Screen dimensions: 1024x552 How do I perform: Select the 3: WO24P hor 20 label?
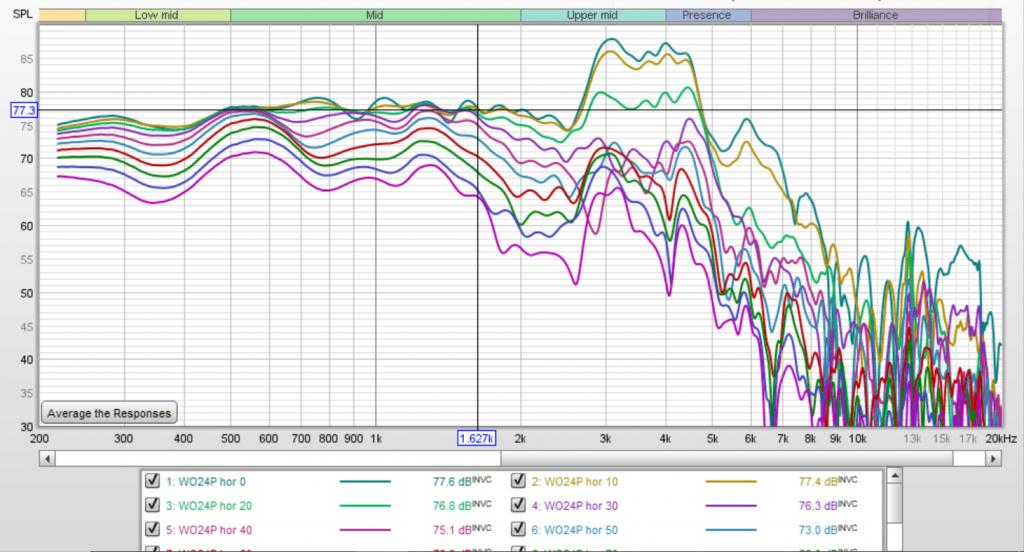point(209,506)
